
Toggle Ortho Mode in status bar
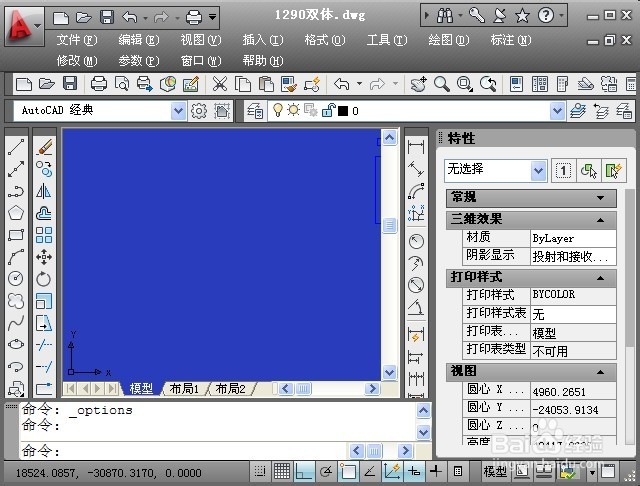304,472
